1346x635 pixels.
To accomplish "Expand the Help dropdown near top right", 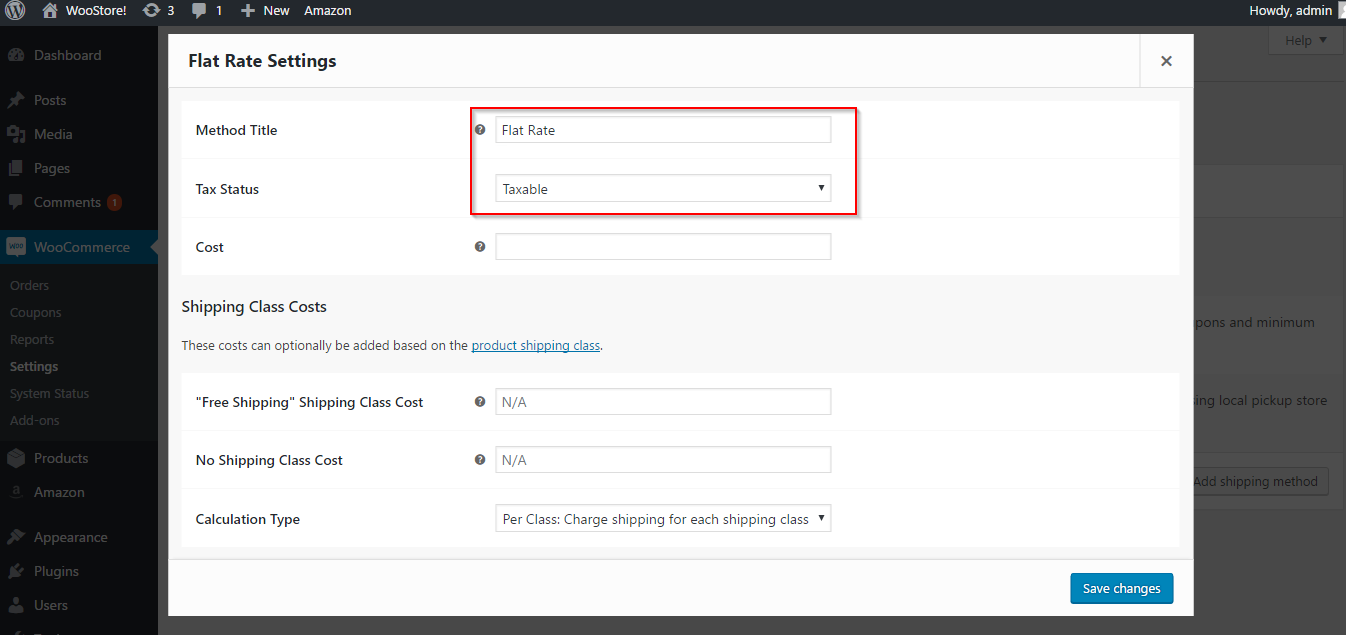I will (x=1303, y=40).
